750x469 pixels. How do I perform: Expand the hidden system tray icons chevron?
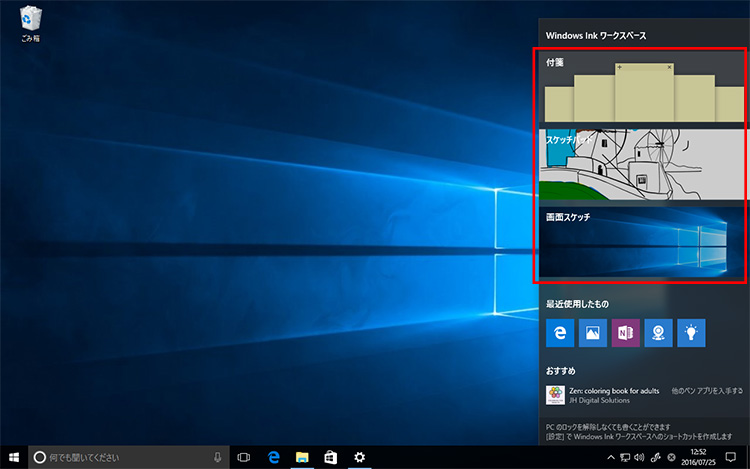[609, 457]
